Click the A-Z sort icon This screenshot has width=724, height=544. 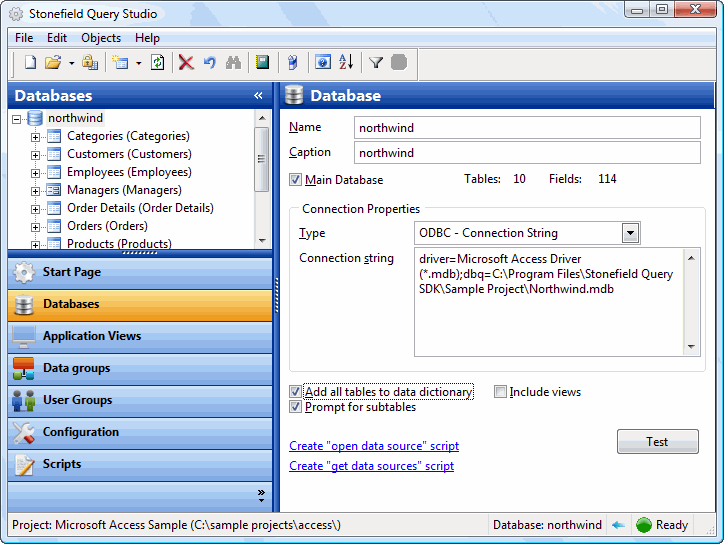click(346, 63)
